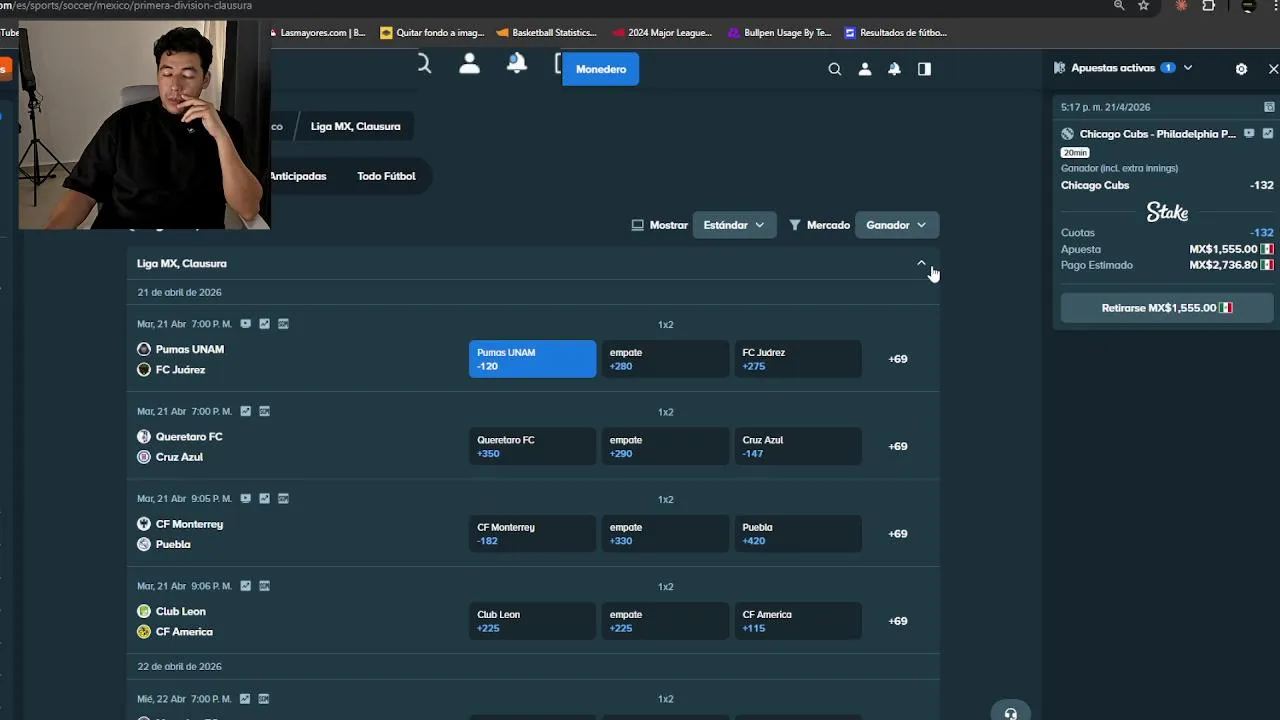Select empate +330 for Monterrey match
Image resolution: width=1280 pixels, height=720 pixels.
(665, 533)
